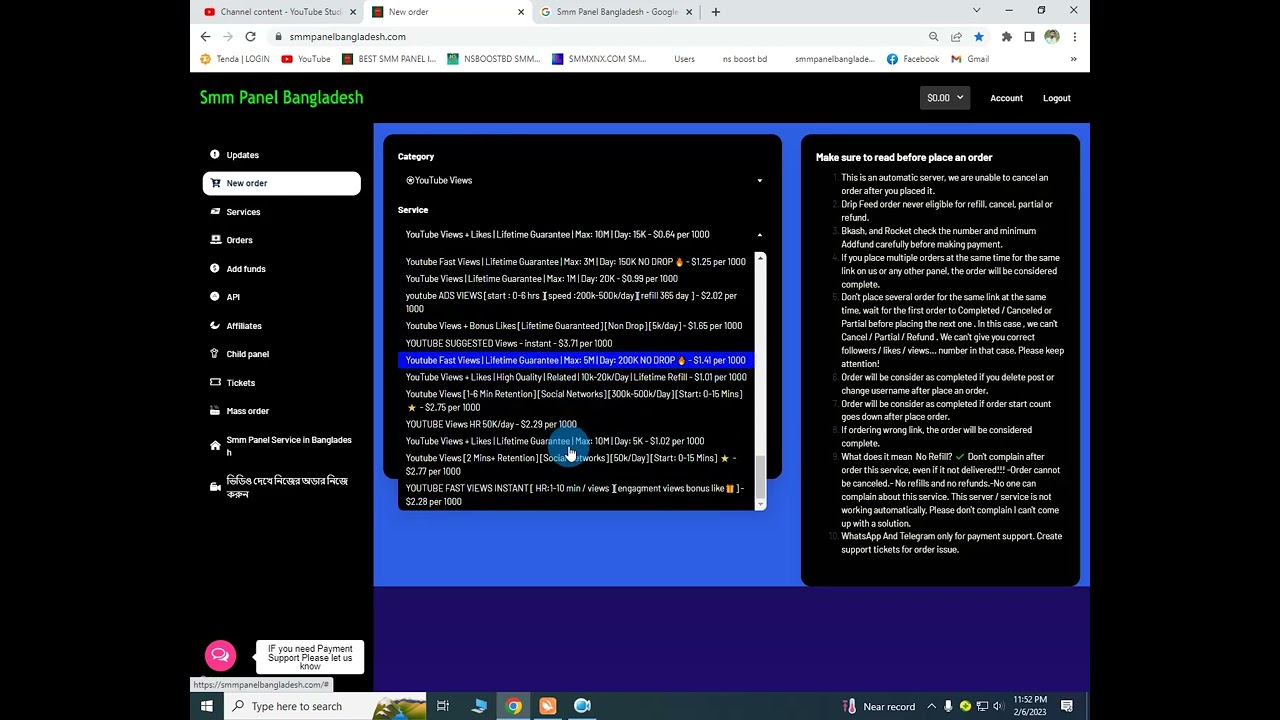The image size is (1280, 720).
Task: Open Smm Panel Service in Bangladesh link
Action: [288, 446]
